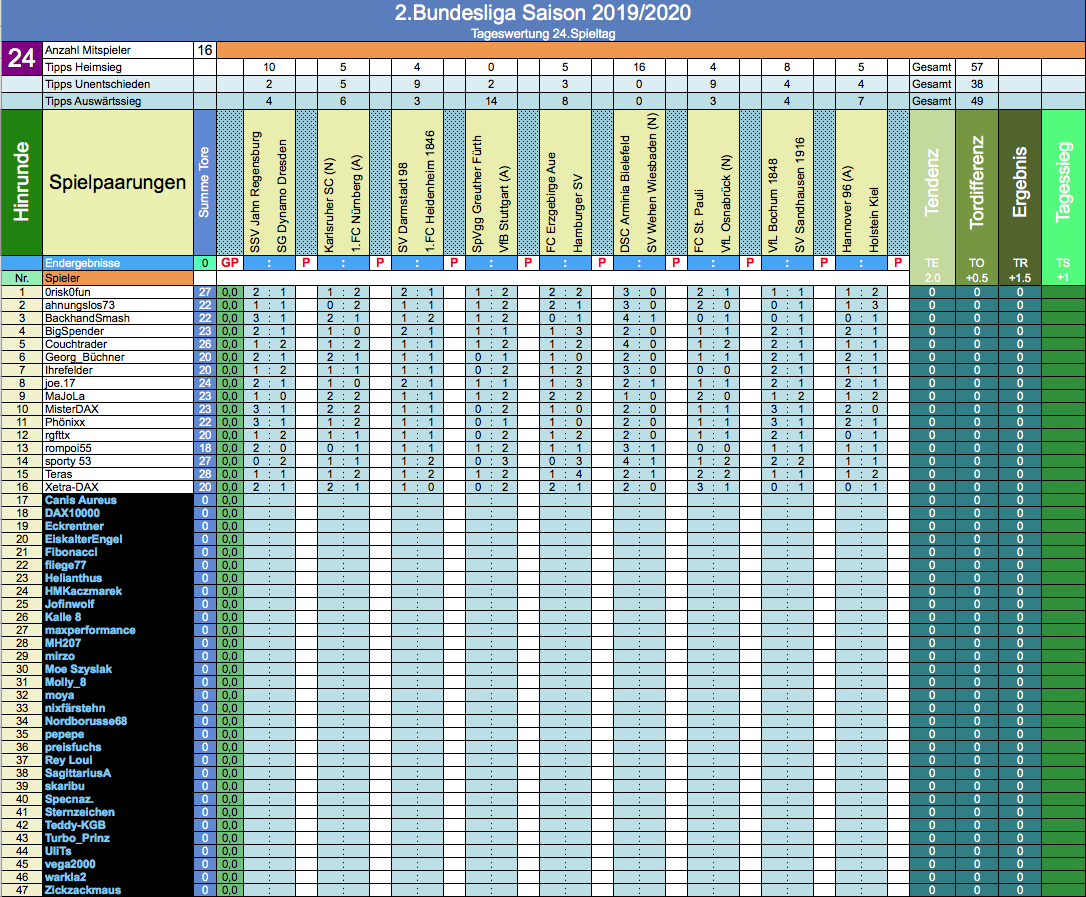Click the 'Spielpaarungen' header cell
Screen dimensions: 1086x897
click(x=118, y=182)
